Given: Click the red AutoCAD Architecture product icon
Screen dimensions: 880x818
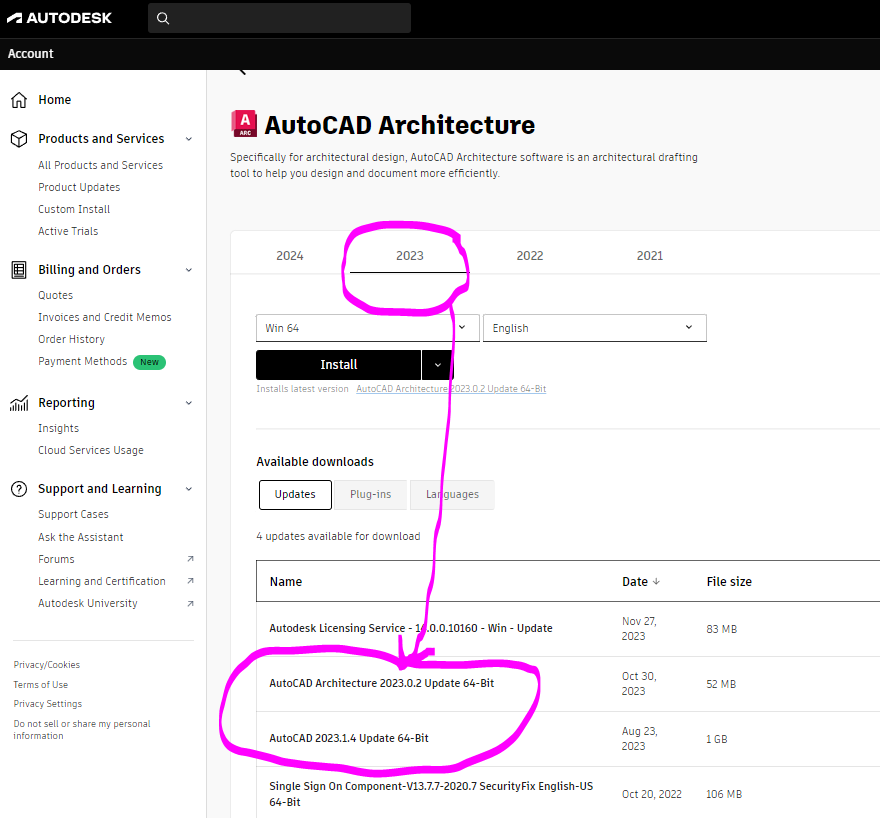Looking at the screenshot, I should click(245, 124).
